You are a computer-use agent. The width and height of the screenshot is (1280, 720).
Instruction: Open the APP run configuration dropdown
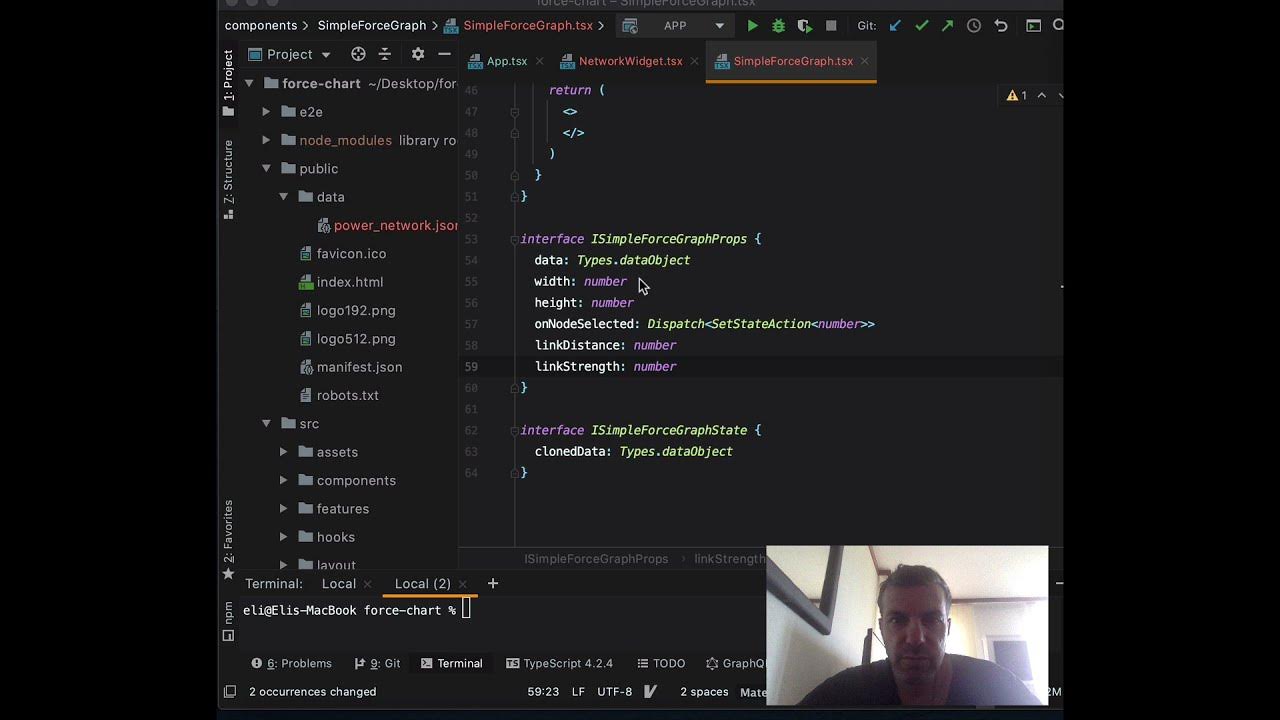click(673, 26)
